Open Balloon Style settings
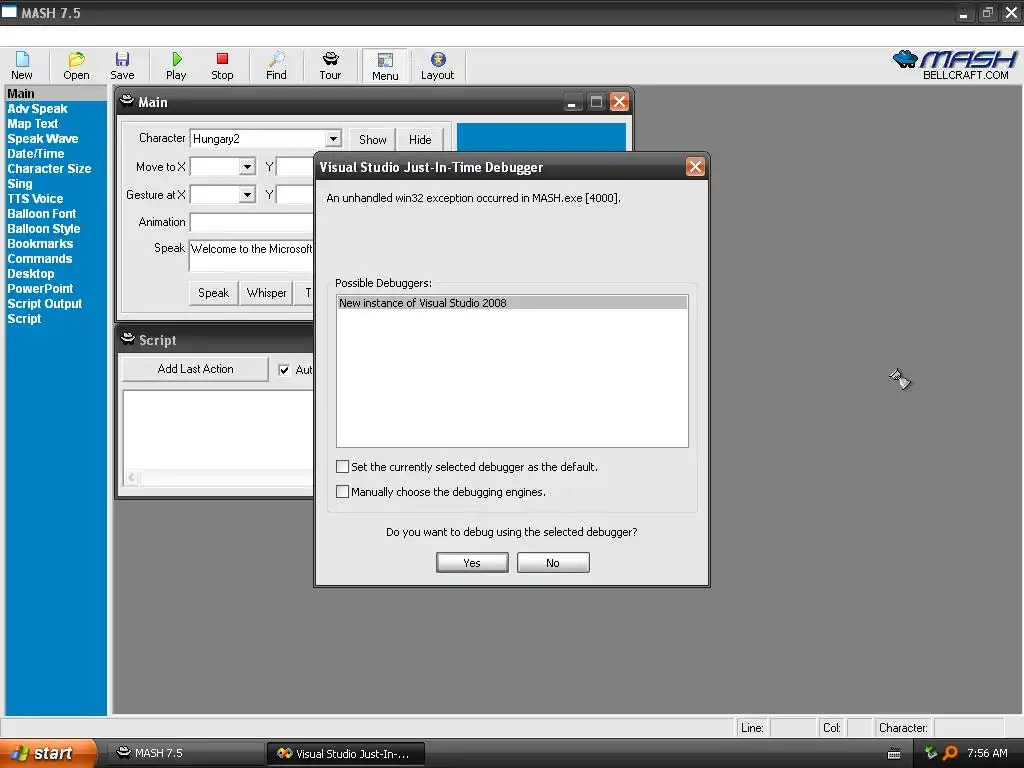 click(x=43, y=229)
